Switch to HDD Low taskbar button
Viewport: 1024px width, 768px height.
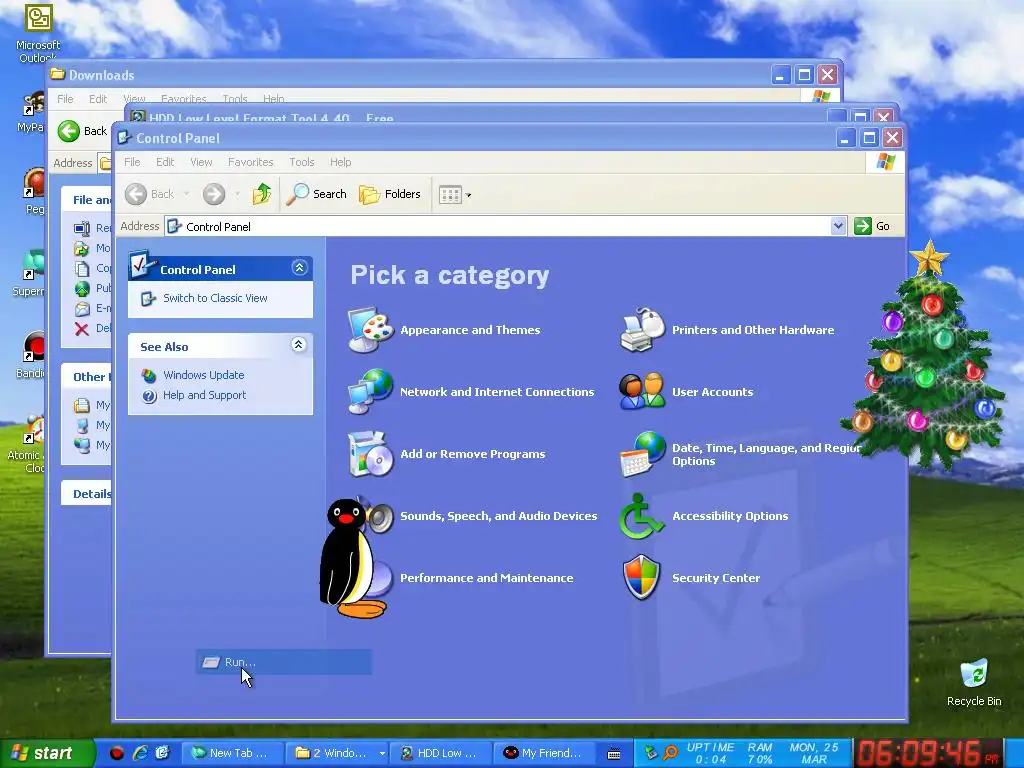(x=441, y=753)
